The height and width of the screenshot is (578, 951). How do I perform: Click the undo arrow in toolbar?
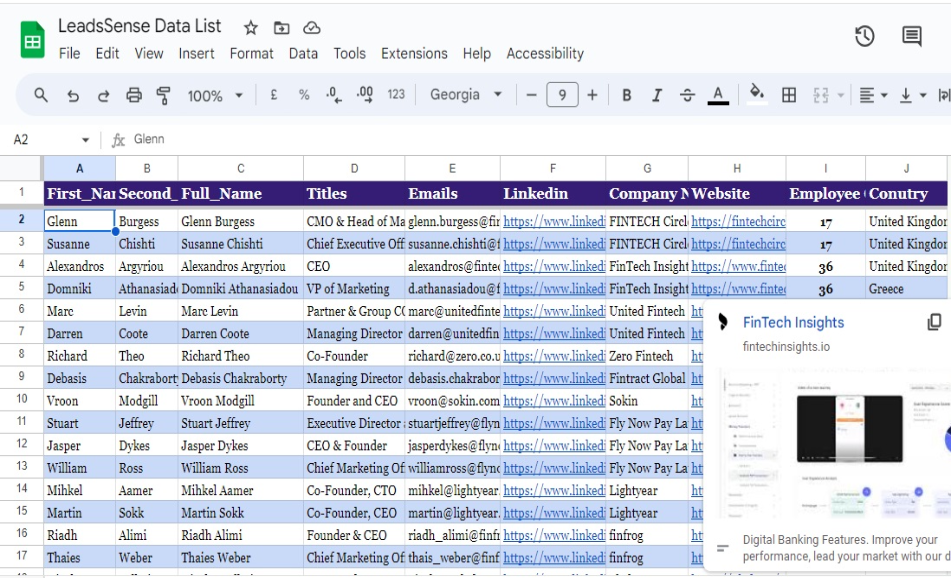click(72, 95)
